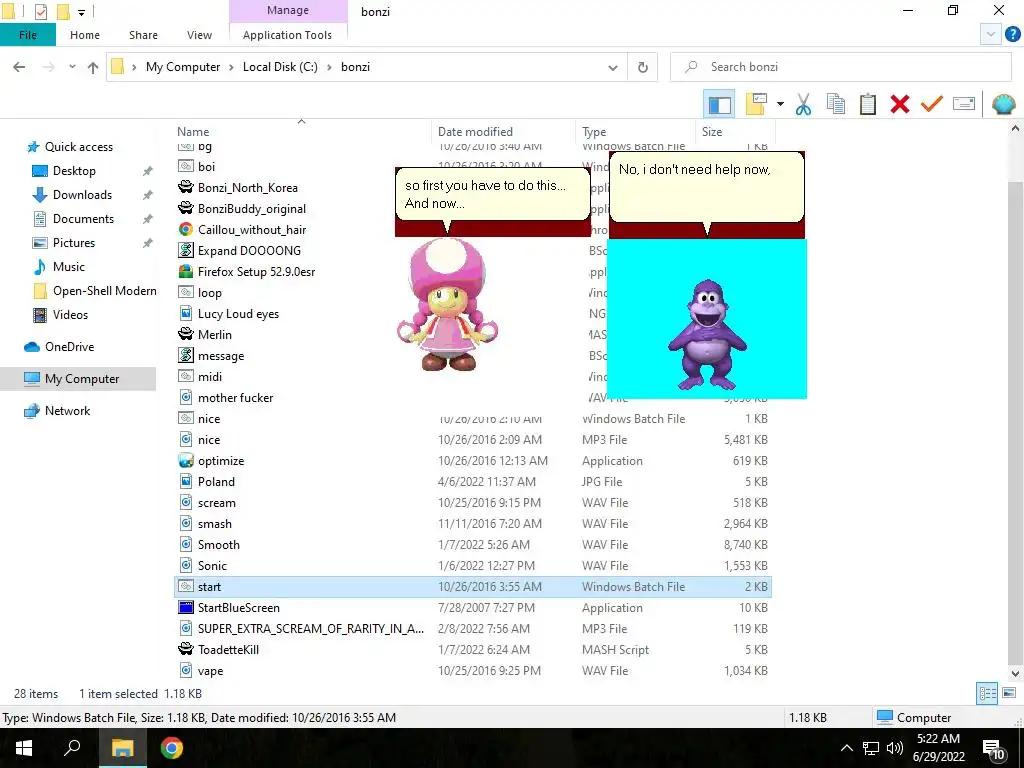Open the blue Help question icon
1024x768 pixels.
(1013, 35)
